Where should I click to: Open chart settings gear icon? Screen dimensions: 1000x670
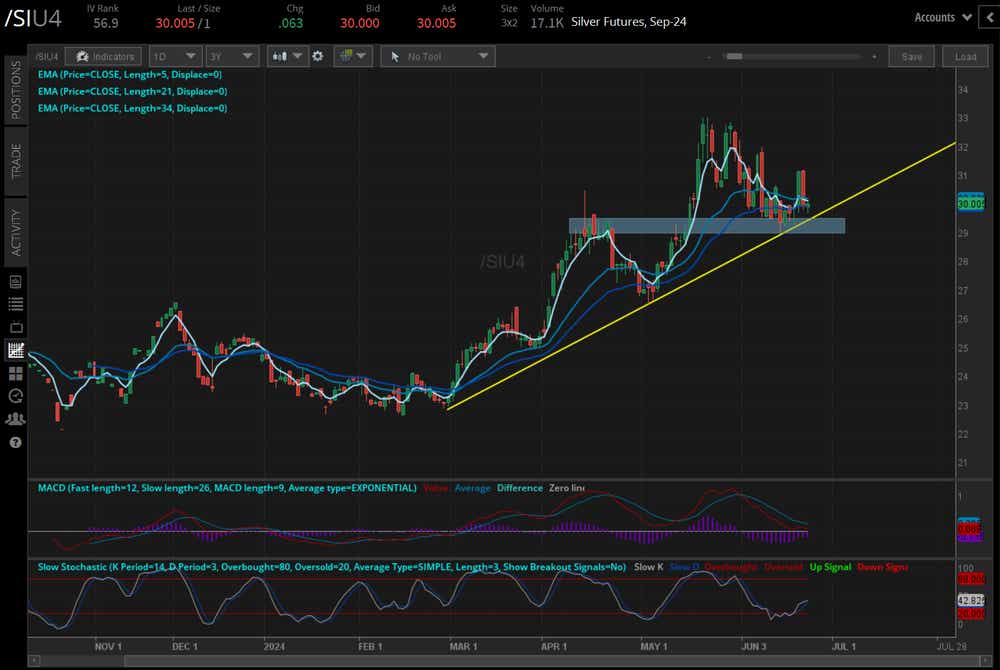318,57
